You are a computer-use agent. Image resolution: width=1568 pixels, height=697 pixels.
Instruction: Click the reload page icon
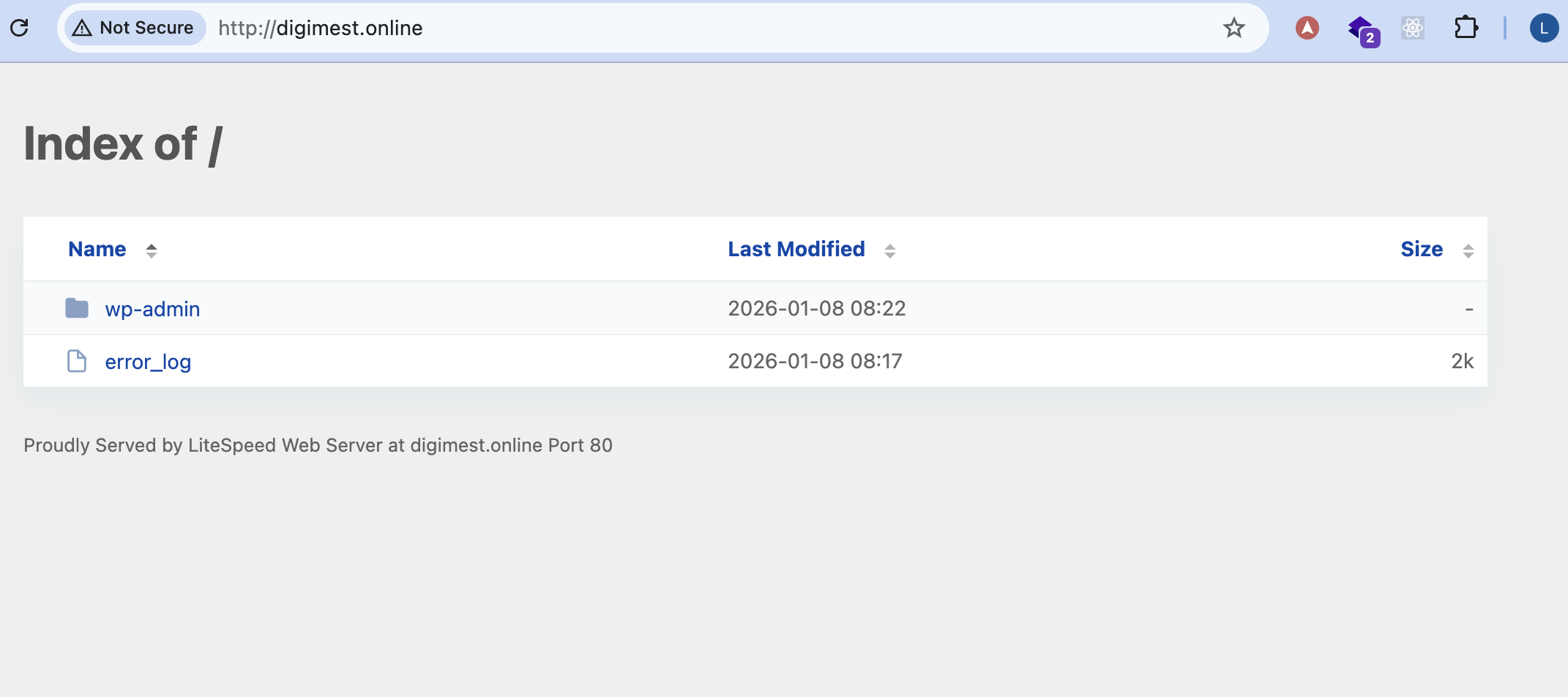pos(20,28)
